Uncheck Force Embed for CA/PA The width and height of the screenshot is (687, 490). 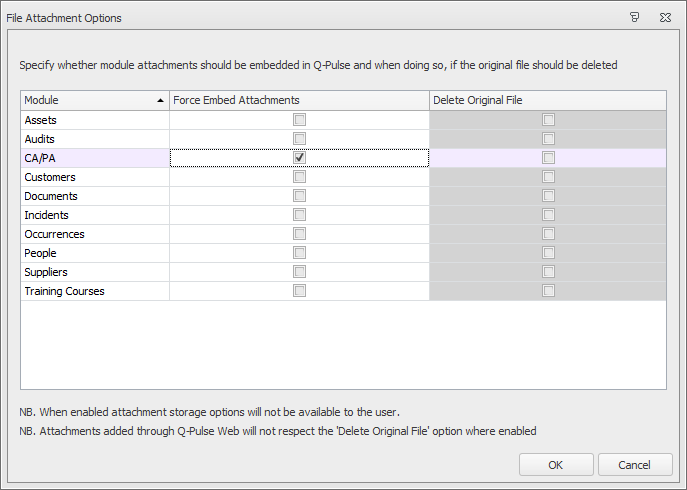pyautogui.click(x=299, y=158)
